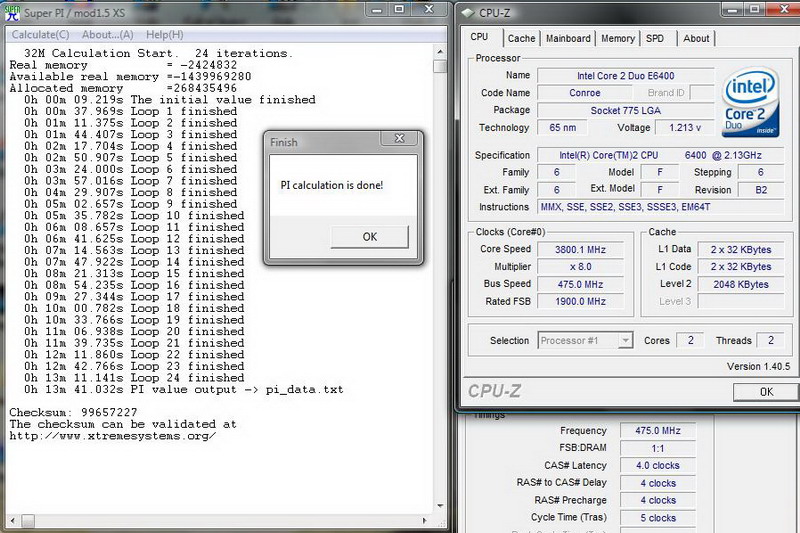This screenshot has width=800, height=533.
Task: Minimize the Super PI window
Action: [377, 10]
